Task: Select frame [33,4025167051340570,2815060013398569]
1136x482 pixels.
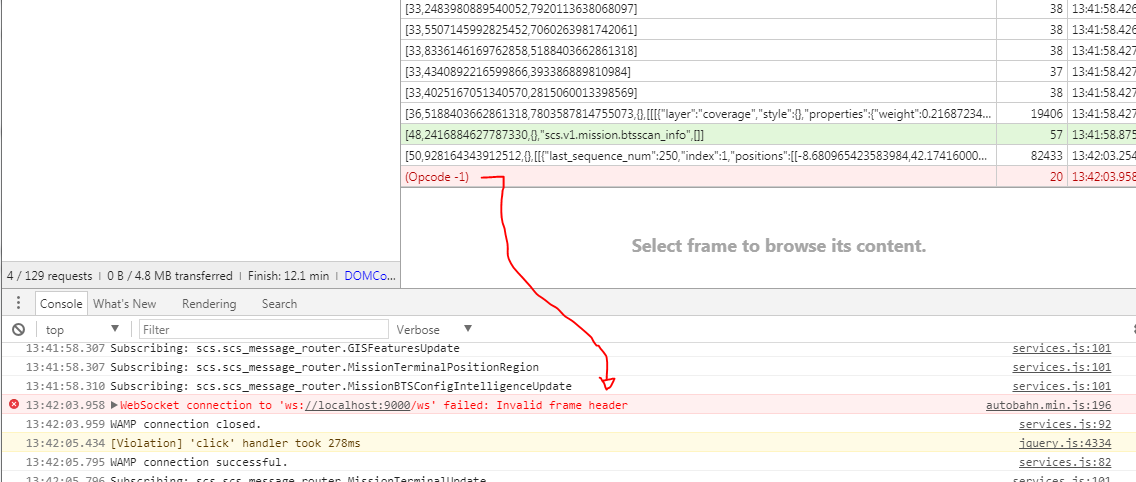Action: [768, 93]
